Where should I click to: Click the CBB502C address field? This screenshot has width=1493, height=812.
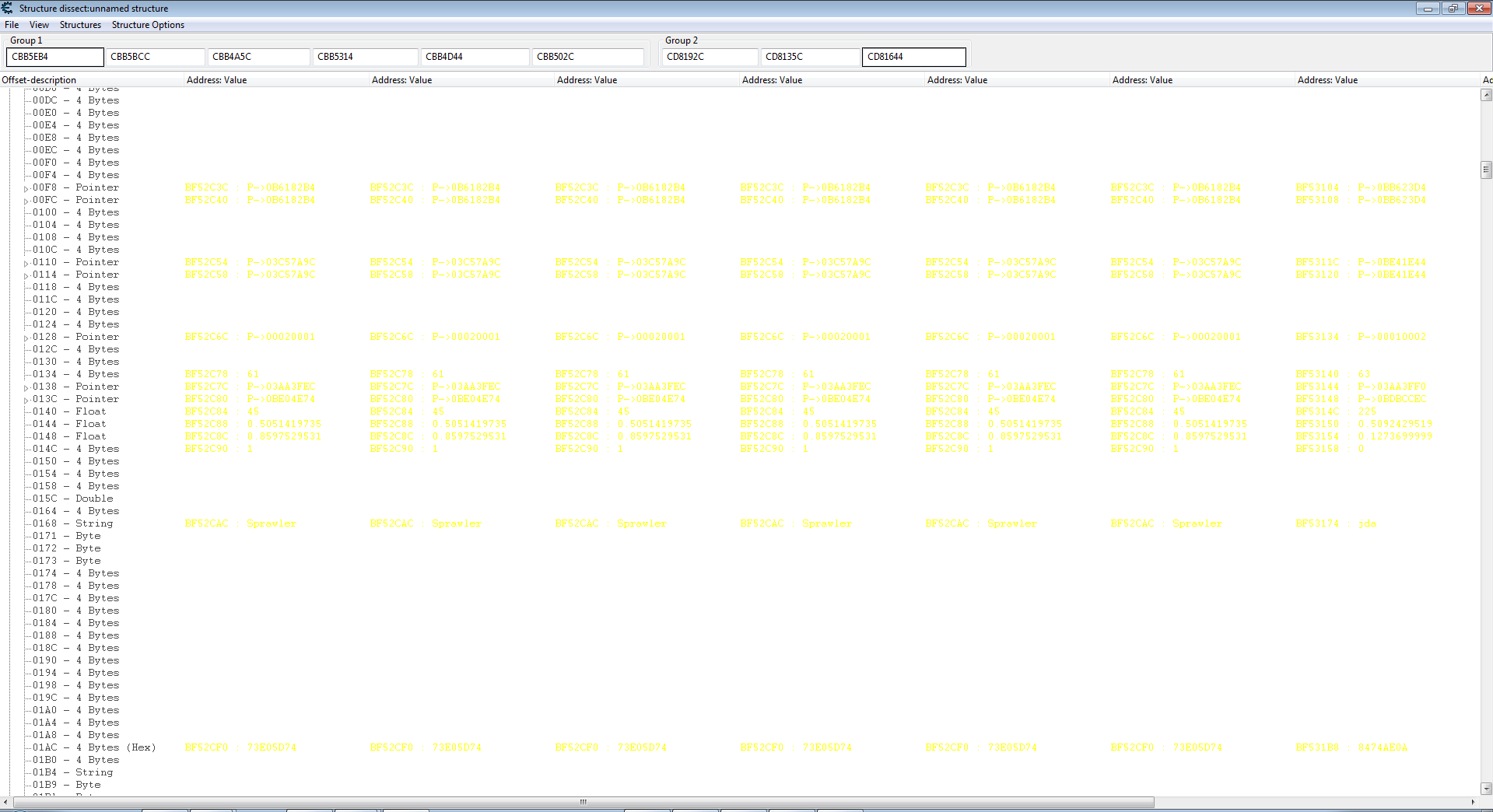pos(588,57)
